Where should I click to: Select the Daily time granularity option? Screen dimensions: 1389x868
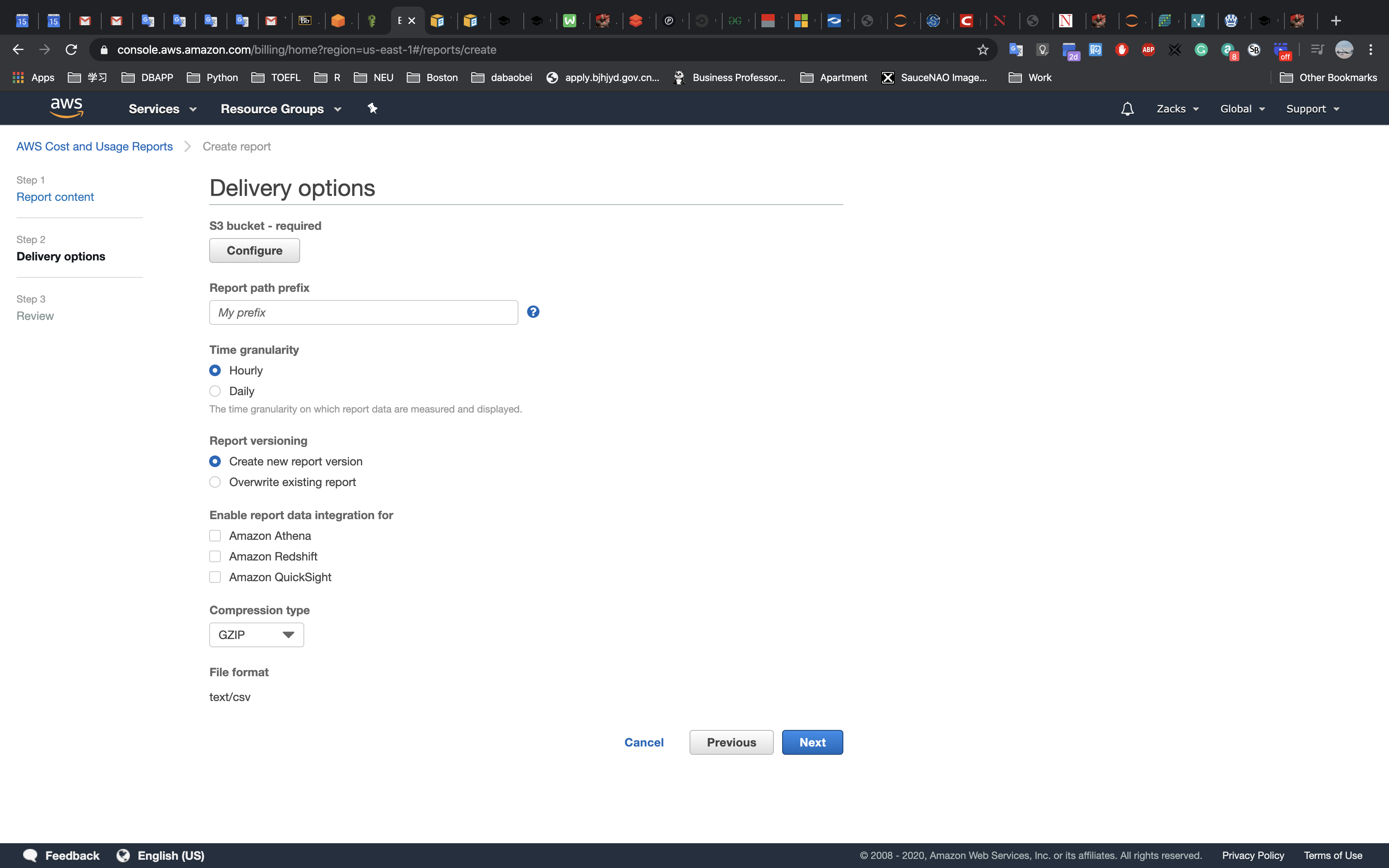pyautogui.click(x=215, y=391)
